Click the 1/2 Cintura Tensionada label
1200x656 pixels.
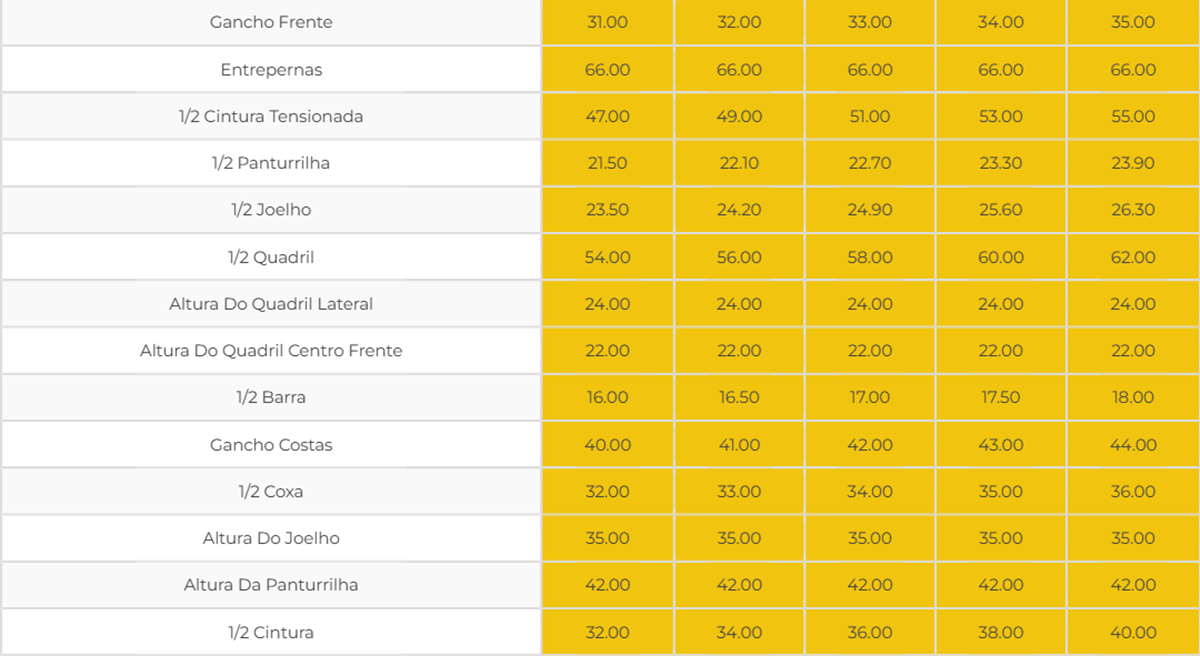(271, 117)
